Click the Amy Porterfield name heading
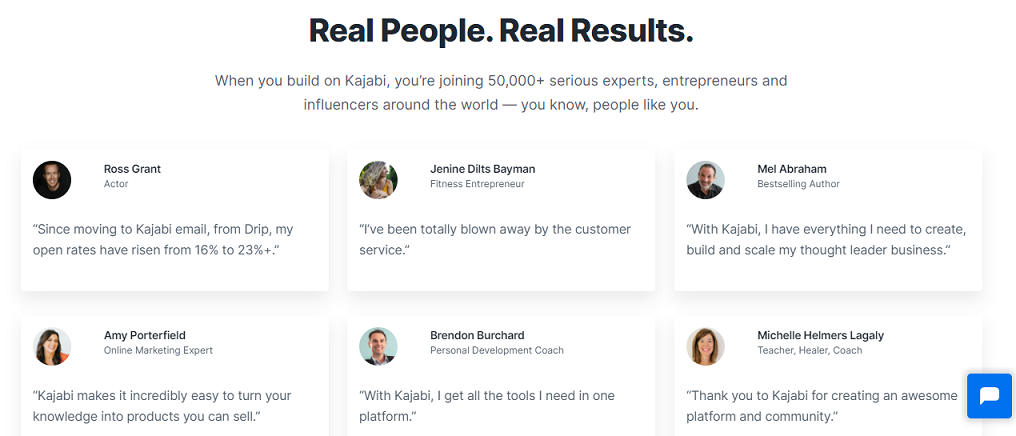1016x436 pixels. click(144, 336)
